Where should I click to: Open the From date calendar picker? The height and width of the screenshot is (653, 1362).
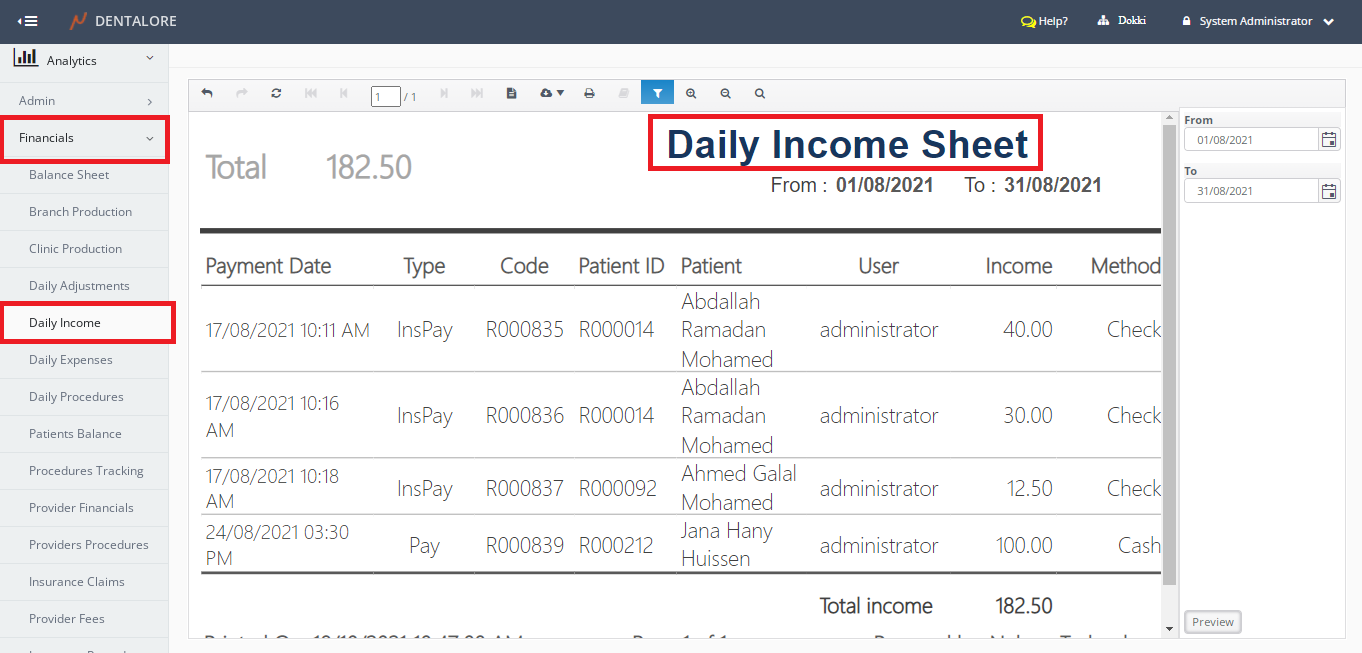(x=1328, y=140)
